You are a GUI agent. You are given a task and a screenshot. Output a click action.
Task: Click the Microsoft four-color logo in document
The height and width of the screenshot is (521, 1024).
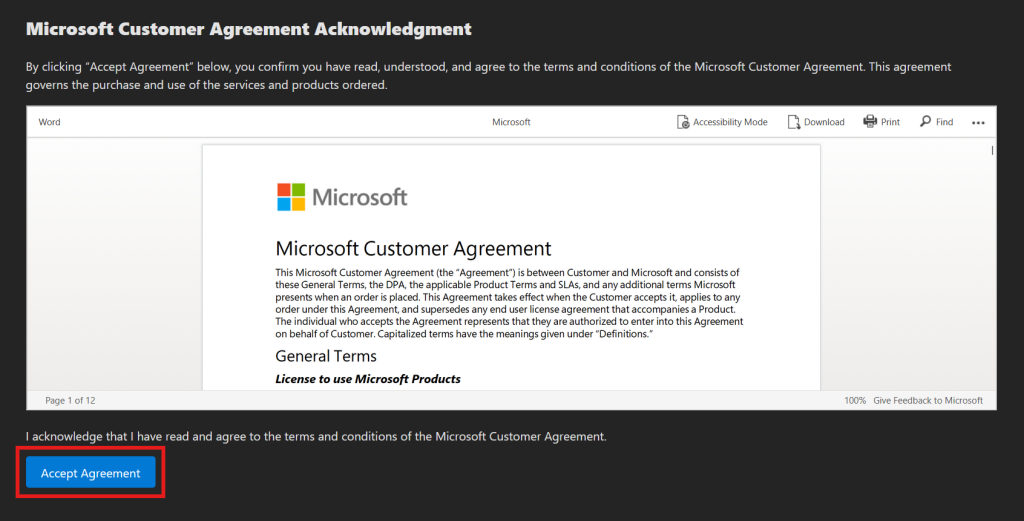click(291, 197)
